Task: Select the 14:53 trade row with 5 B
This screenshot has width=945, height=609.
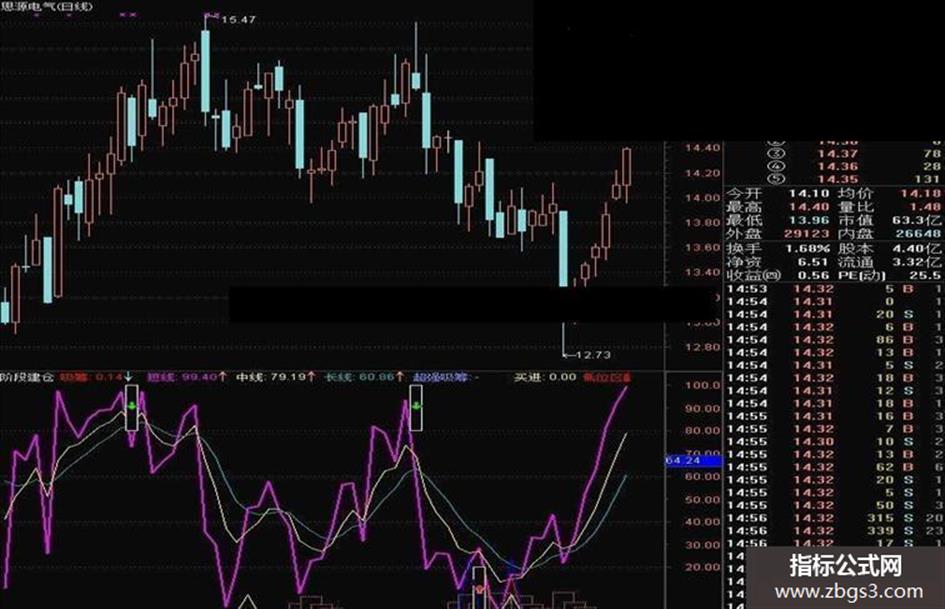Action: [834, 289]
